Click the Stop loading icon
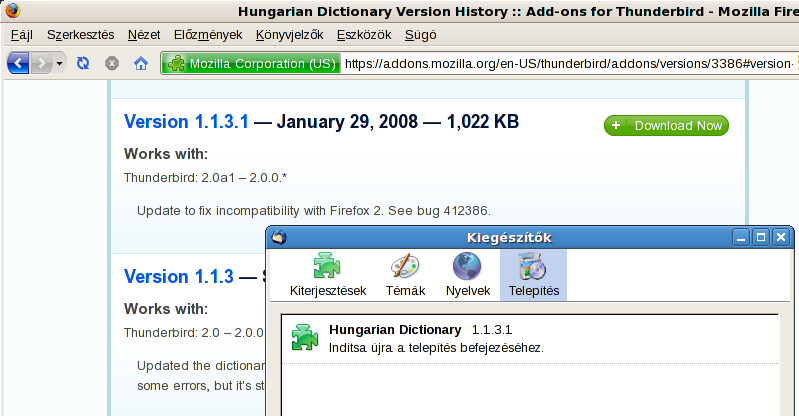 tap(112, 63)
